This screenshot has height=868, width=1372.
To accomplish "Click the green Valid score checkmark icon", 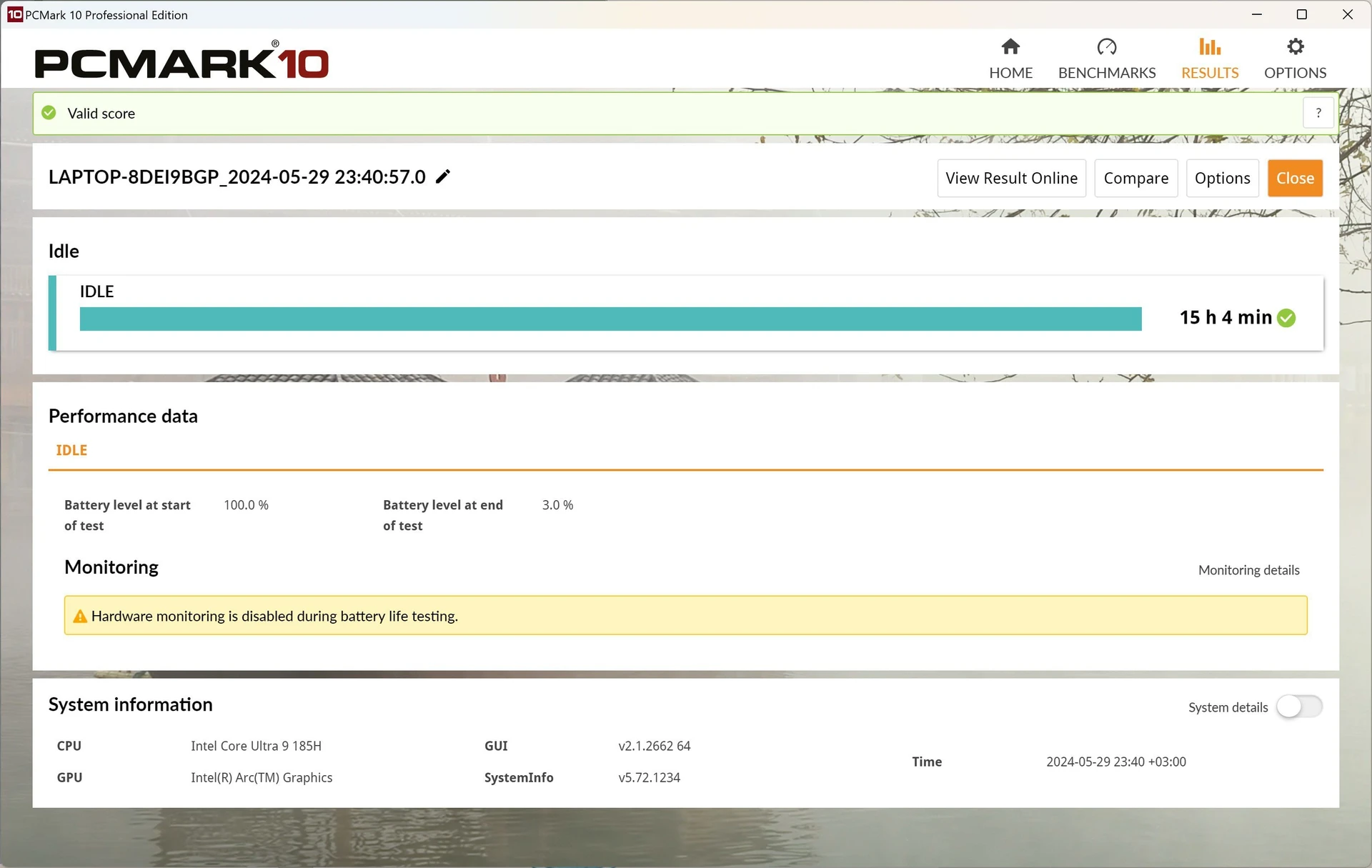I will [x=49, y=113].
